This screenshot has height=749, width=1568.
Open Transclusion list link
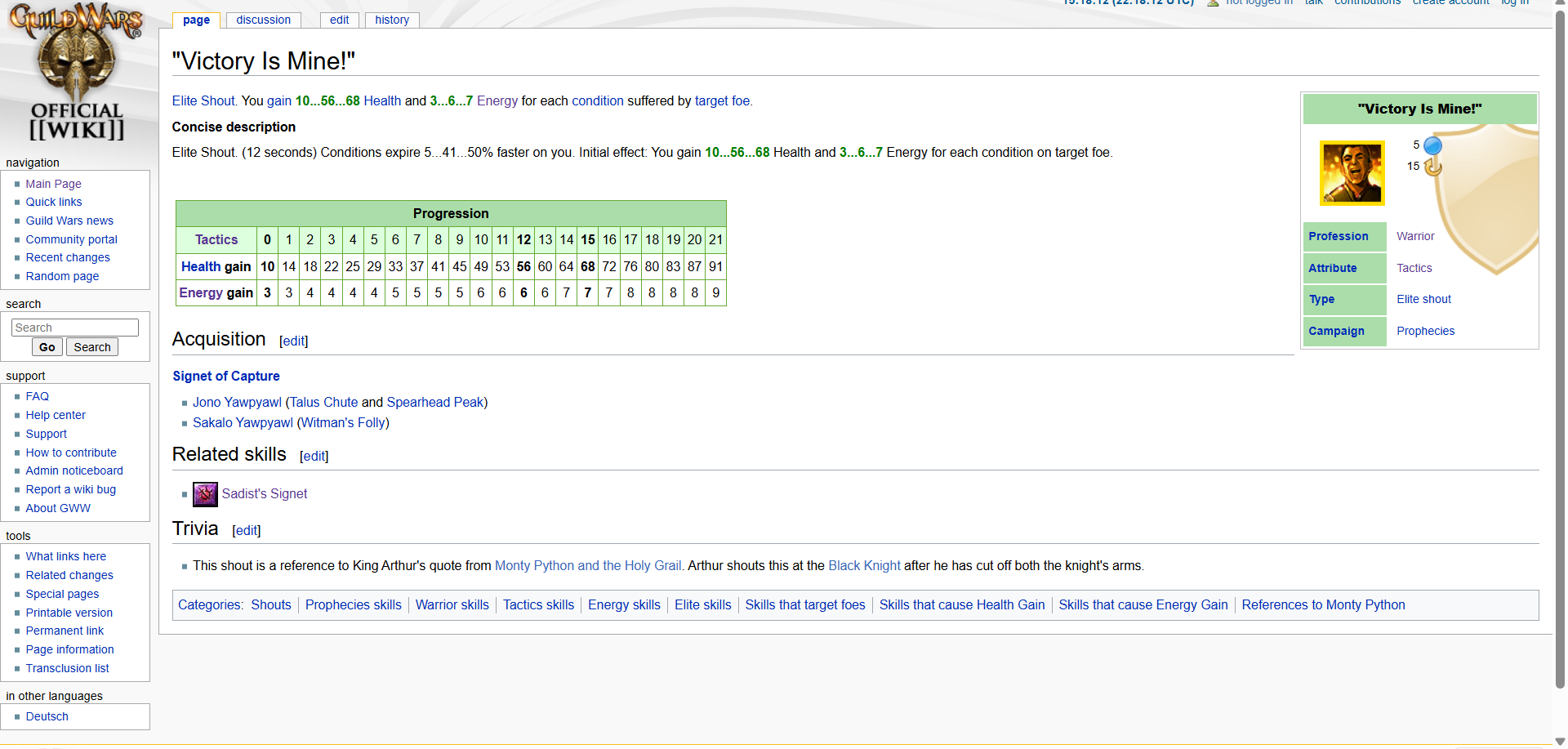point(67,668)
